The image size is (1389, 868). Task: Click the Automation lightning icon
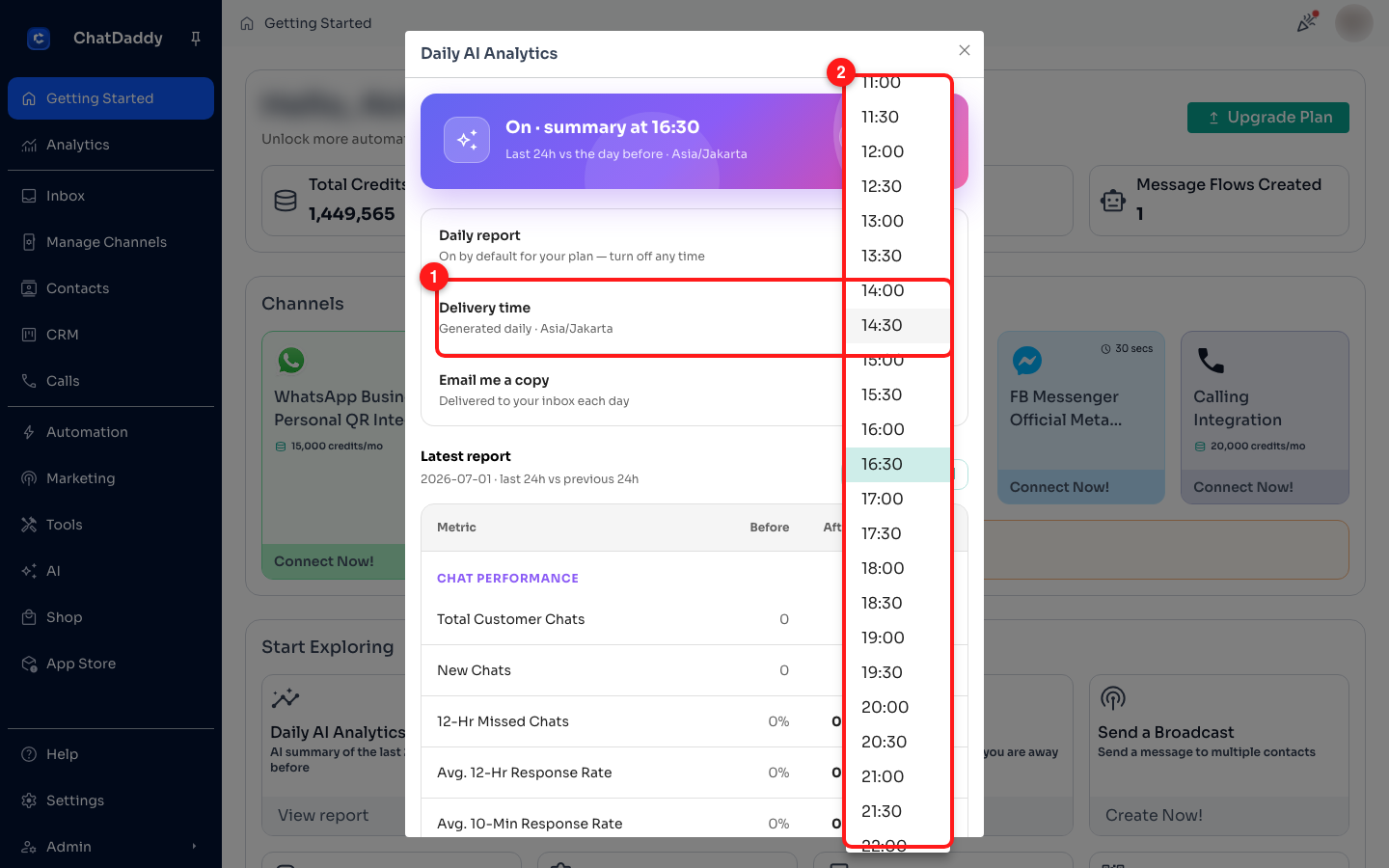point(29,432)
